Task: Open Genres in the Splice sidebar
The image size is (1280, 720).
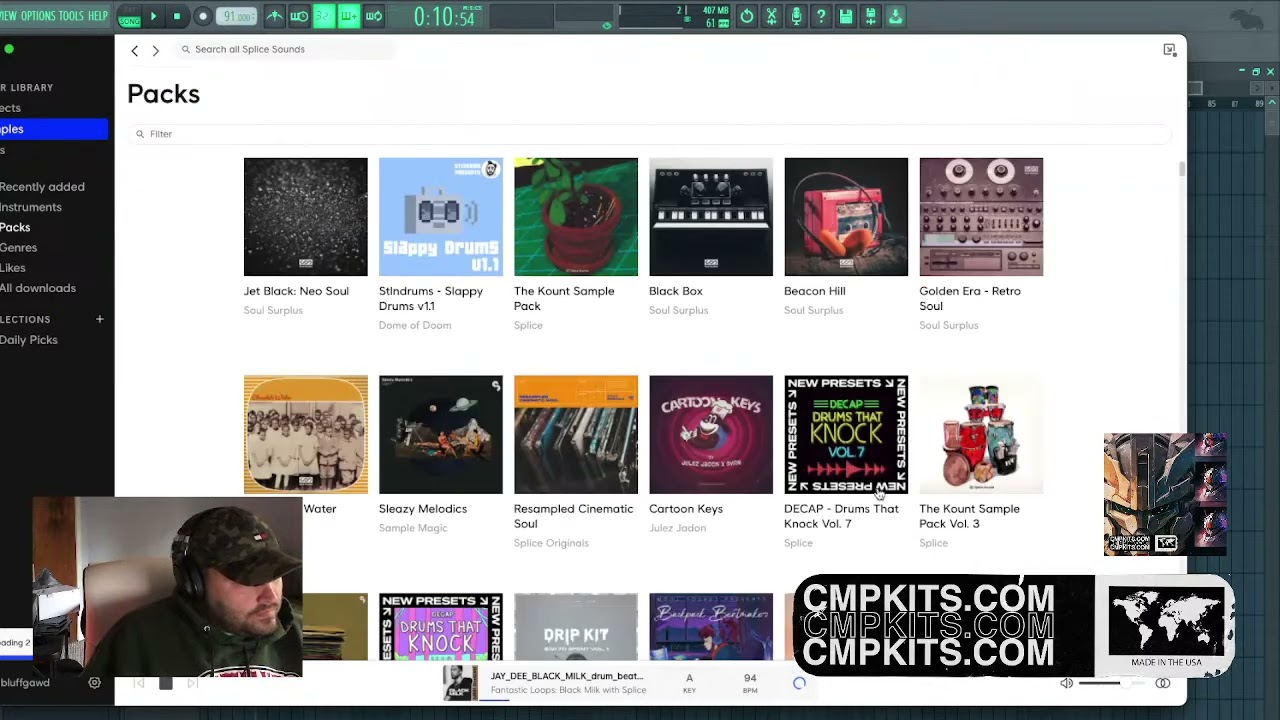Action: [x=18, y=248]
